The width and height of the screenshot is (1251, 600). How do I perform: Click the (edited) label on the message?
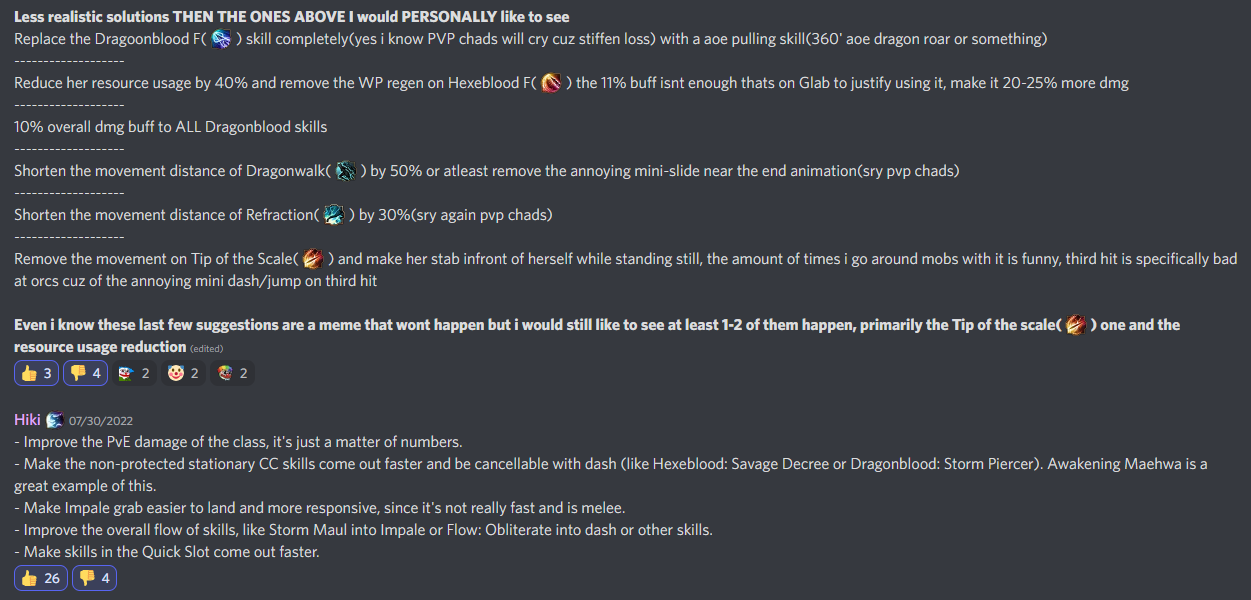(207, 348)
